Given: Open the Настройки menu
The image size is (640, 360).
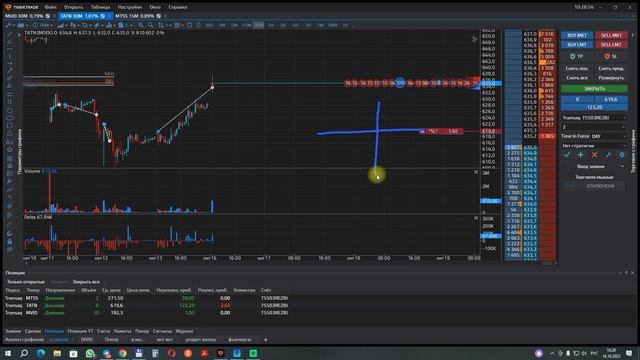Looking at the screenshot, I should [x=129, y=7].
